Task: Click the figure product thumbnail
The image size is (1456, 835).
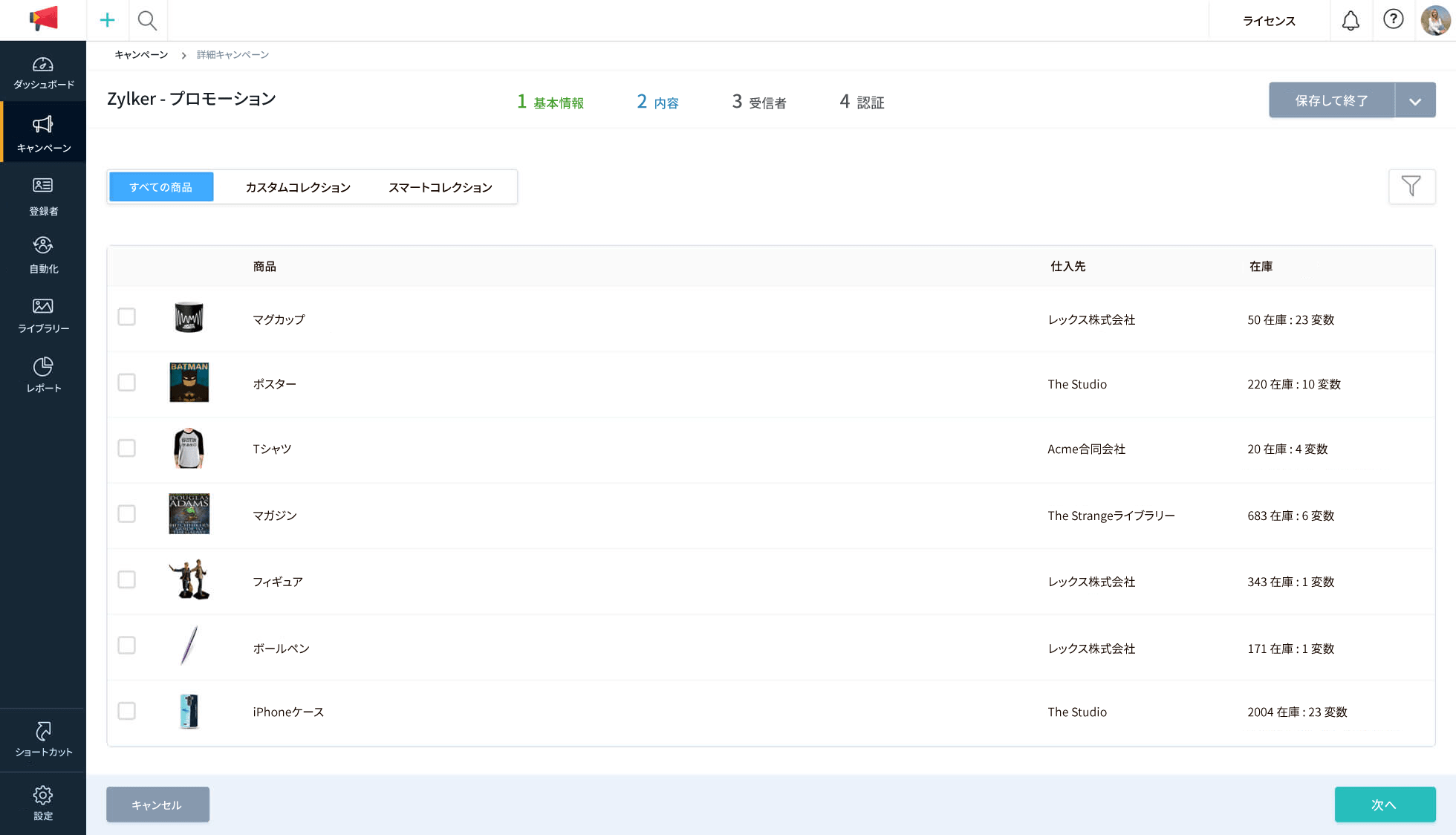Action: [x=189, y=579]
